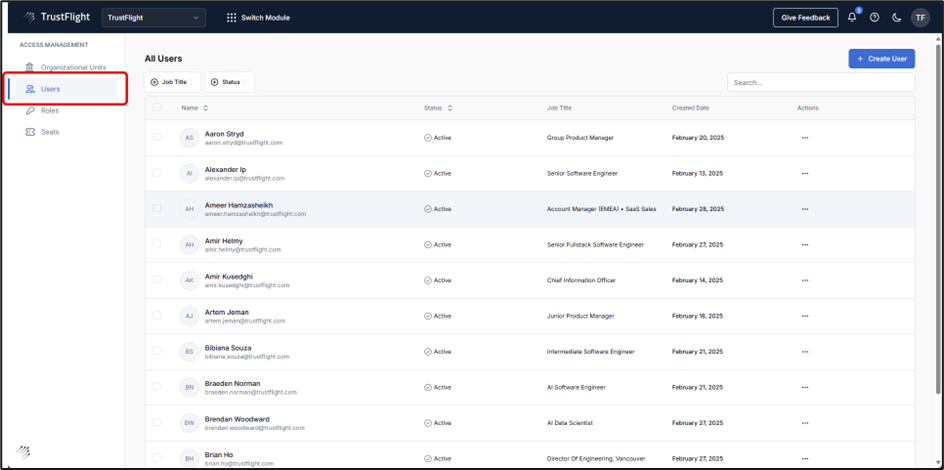
Task: Click the BS avatar for Bibiana Souza
Action: tap(189, 351)
